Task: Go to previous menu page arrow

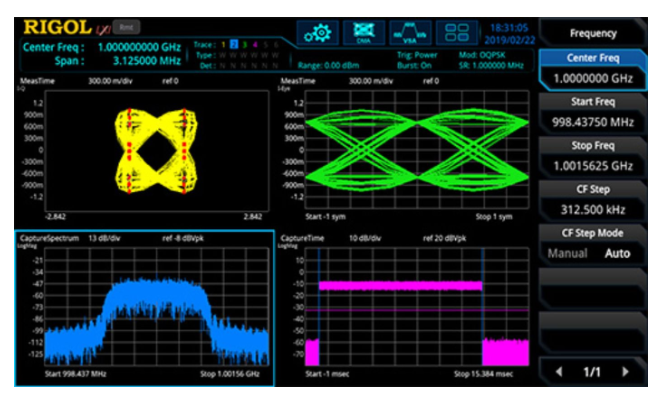Action: click(559, 372)
